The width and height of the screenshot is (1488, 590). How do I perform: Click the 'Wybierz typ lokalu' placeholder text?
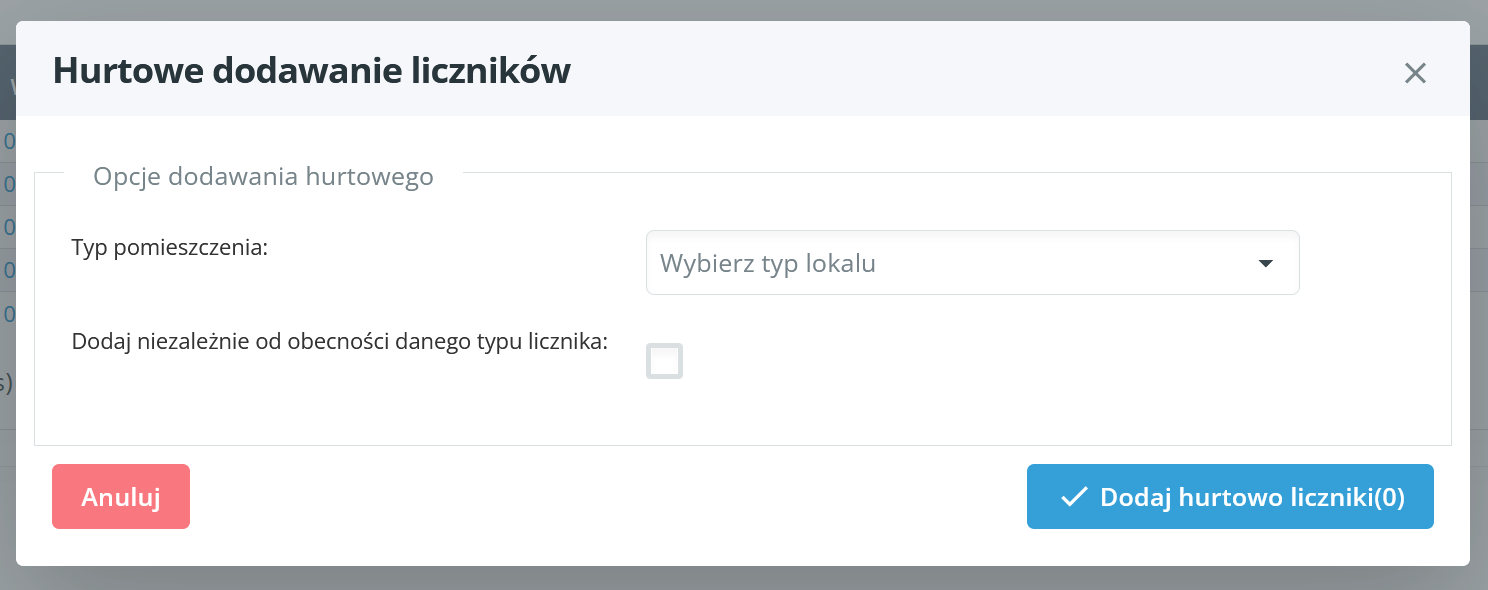point(768,264)
